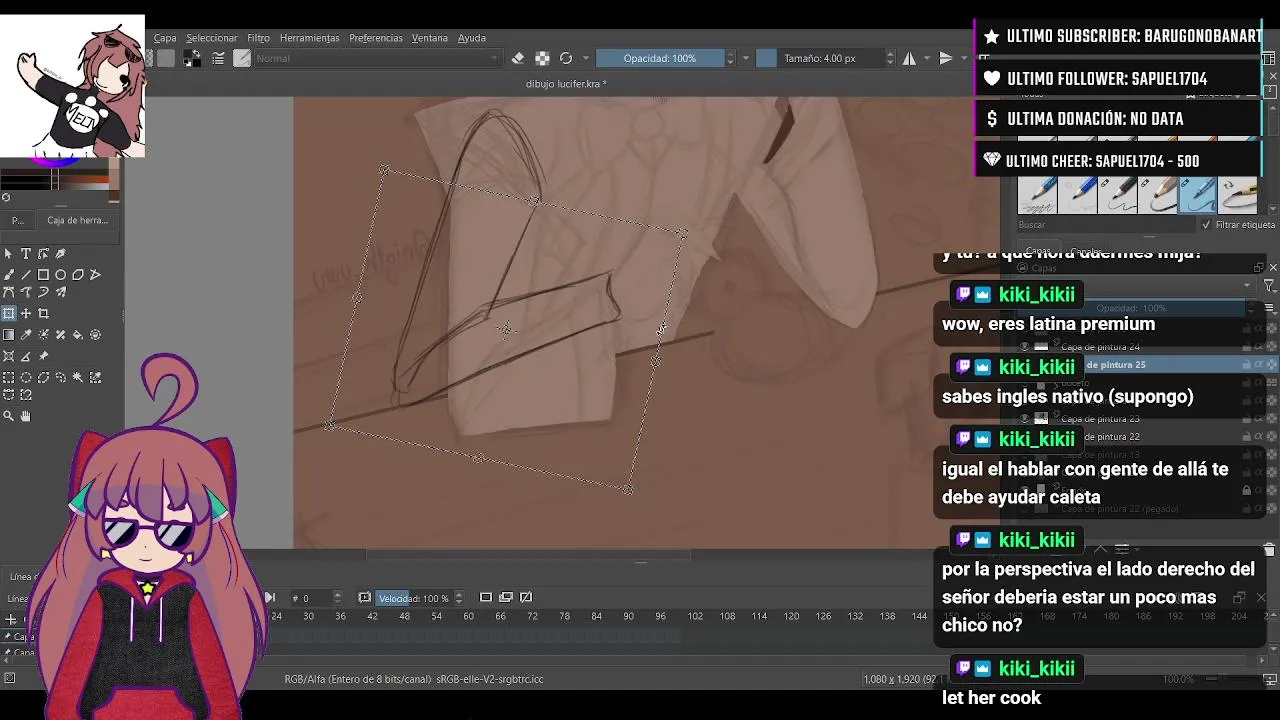Toggle Filtrar etiqueta checkbox
The width and height of the screenshot is (1280, 720).
tap(1206, 225)
